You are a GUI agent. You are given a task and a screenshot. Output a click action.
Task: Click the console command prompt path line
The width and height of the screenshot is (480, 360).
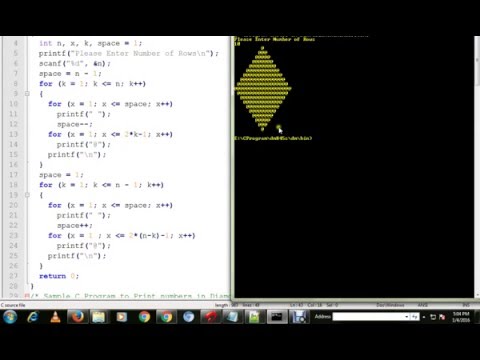coord(273,138)
